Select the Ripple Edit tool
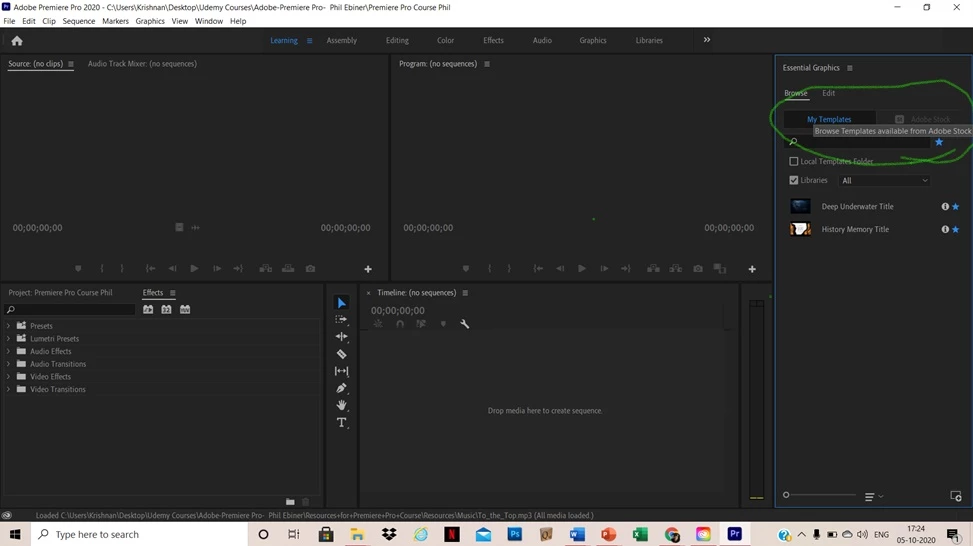Image resolution: width=973 pixels, height=546 pixels. click(x=341, y=336)
